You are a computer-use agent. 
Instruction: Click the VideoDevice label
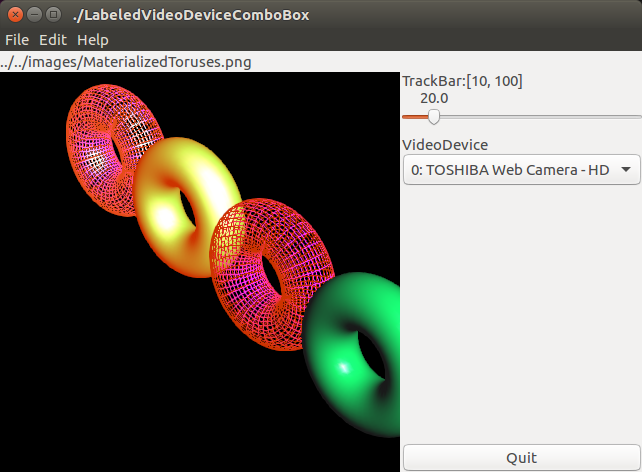point(445,145)
